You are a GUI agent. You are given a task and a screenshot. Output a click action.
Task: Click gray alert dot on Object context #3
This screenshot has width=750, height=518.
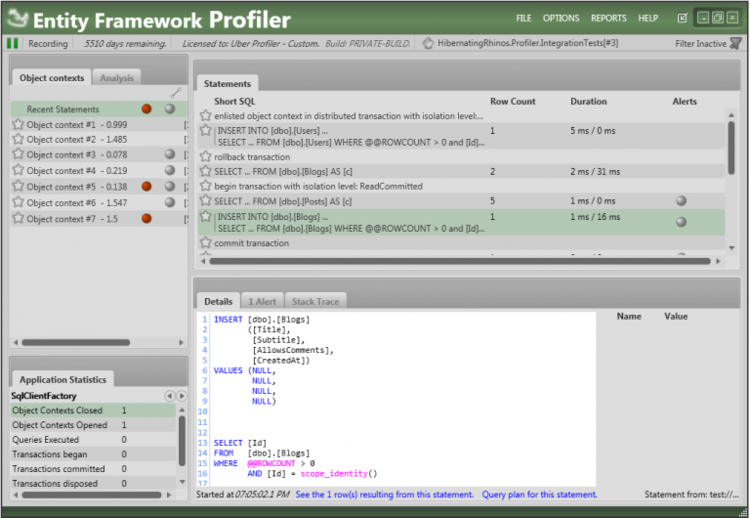[170, 154]
